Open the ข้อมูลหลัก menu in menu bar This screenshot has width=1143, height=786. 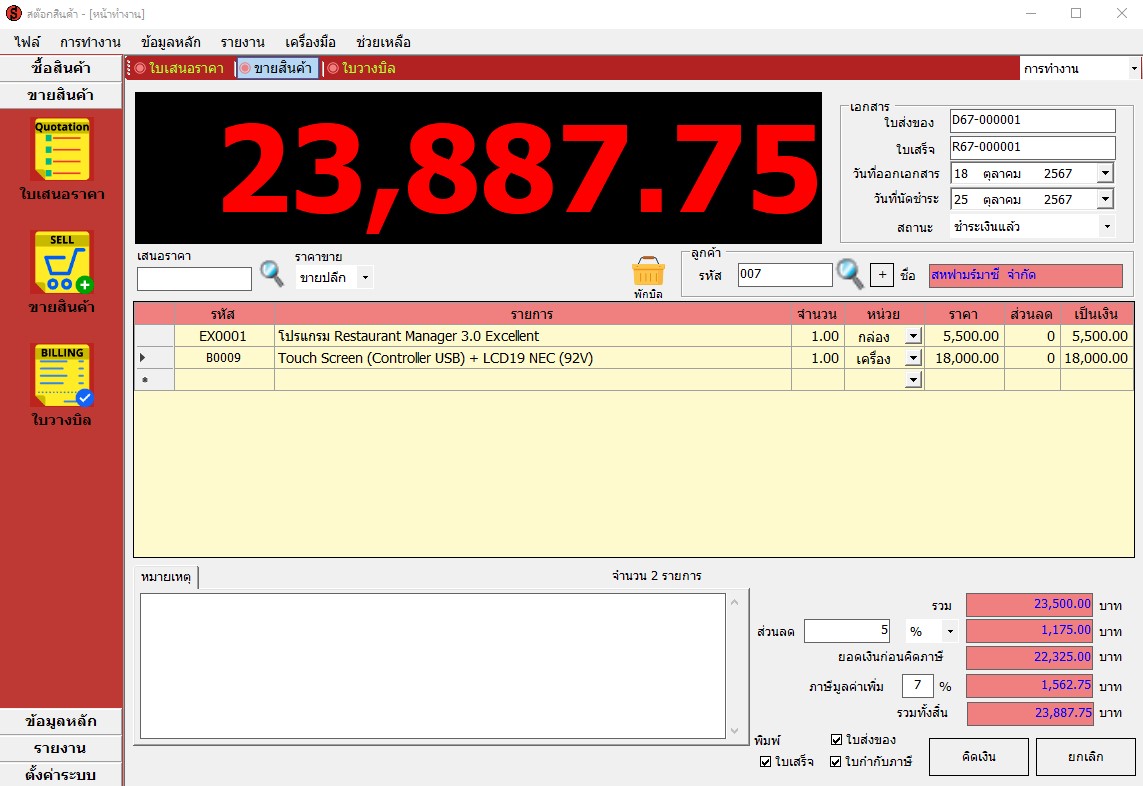click(x=171, y=42)
